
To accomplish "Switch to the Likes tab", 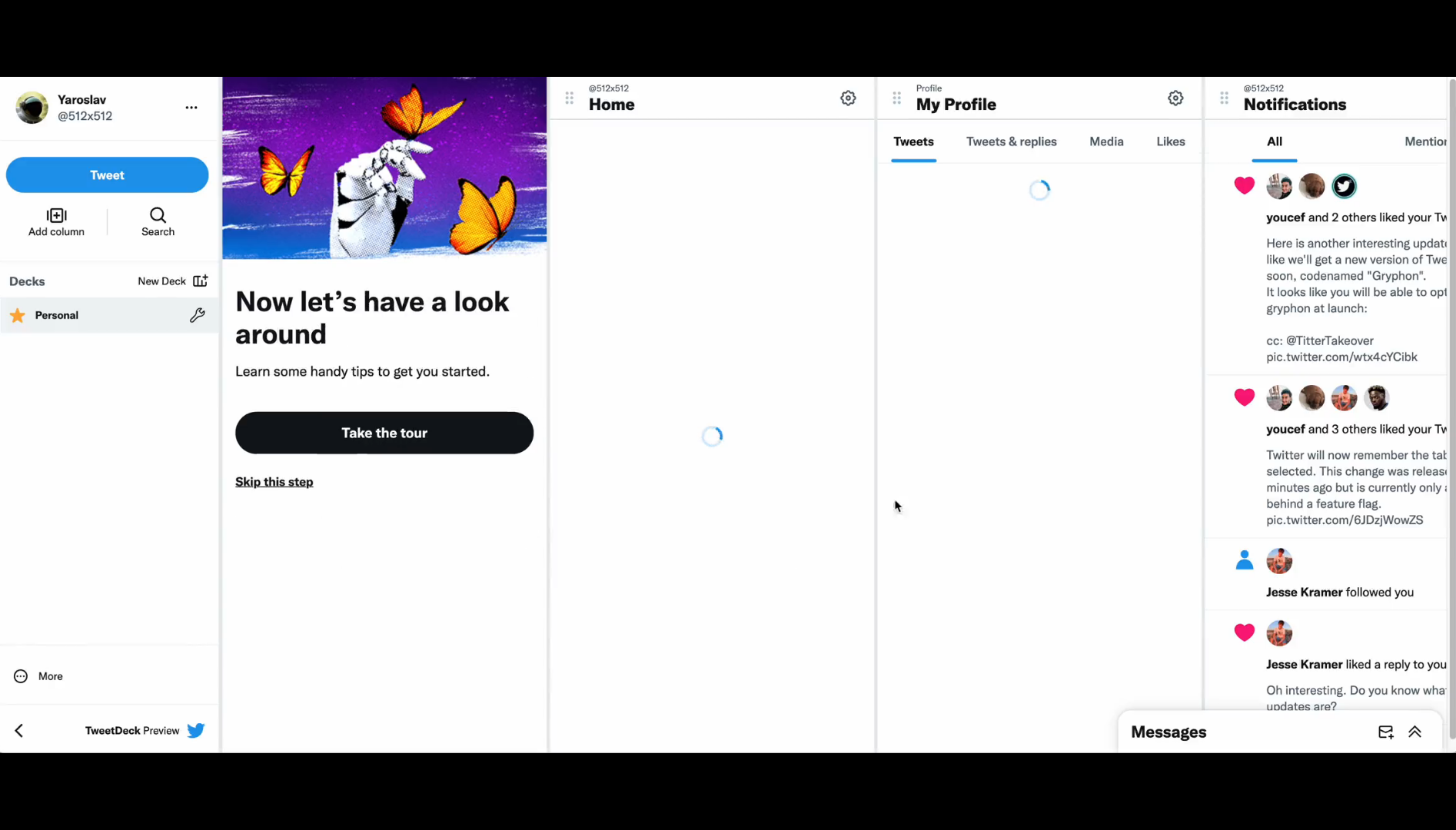I will tap(1171, 141).
